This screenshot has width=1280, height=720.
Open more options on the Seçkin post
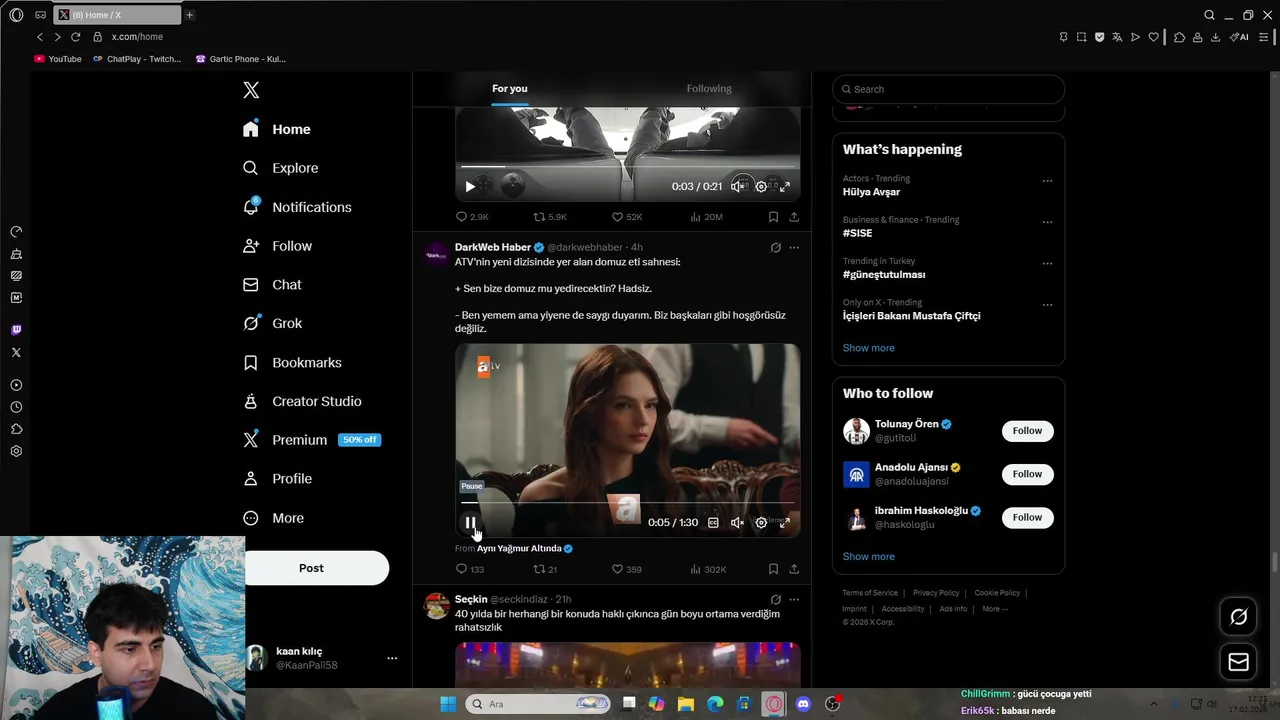[x=794, y=600]
